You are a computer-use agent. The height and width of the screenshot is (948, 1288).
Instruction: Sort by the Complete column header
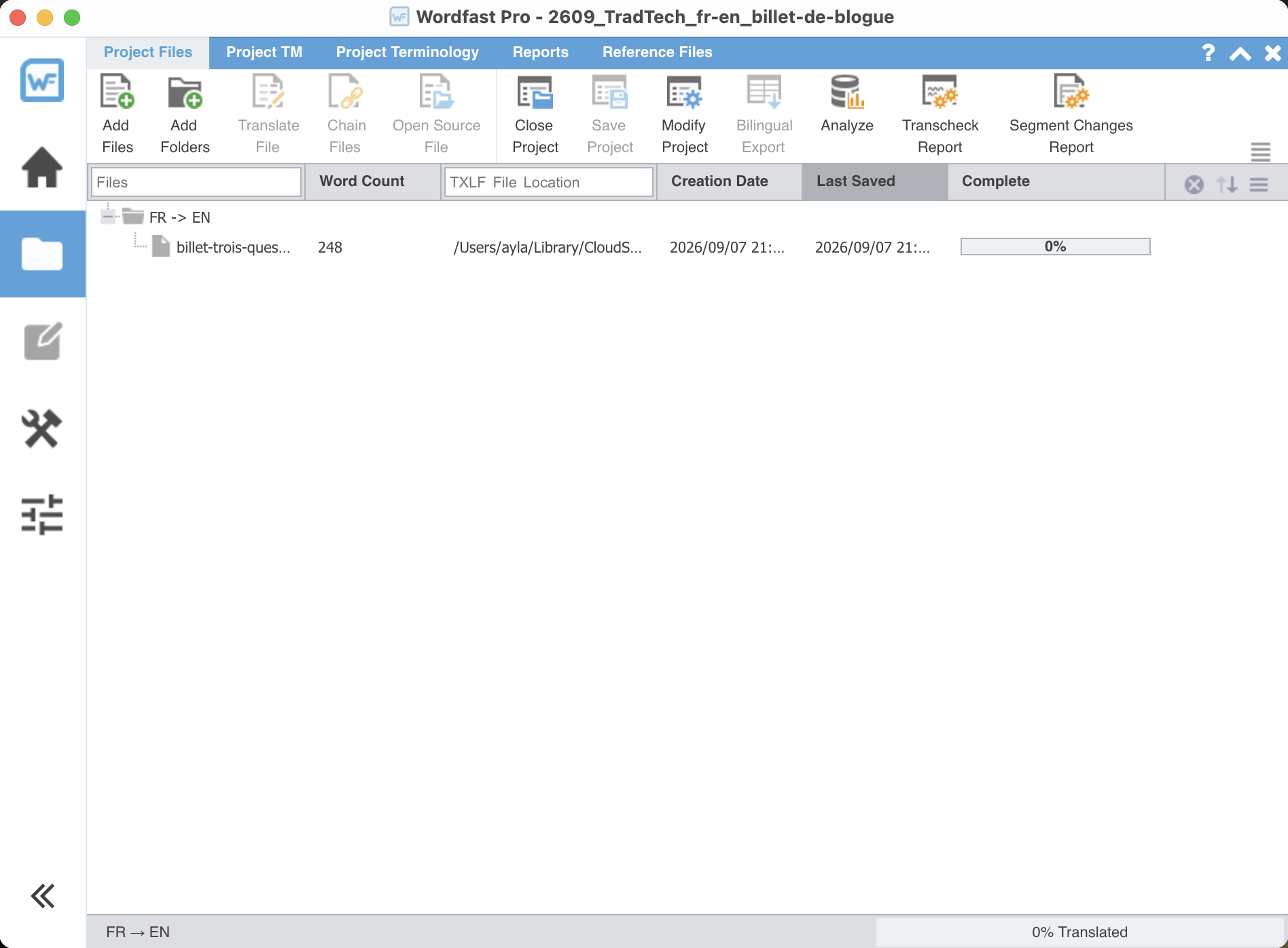click(1056, 181)
